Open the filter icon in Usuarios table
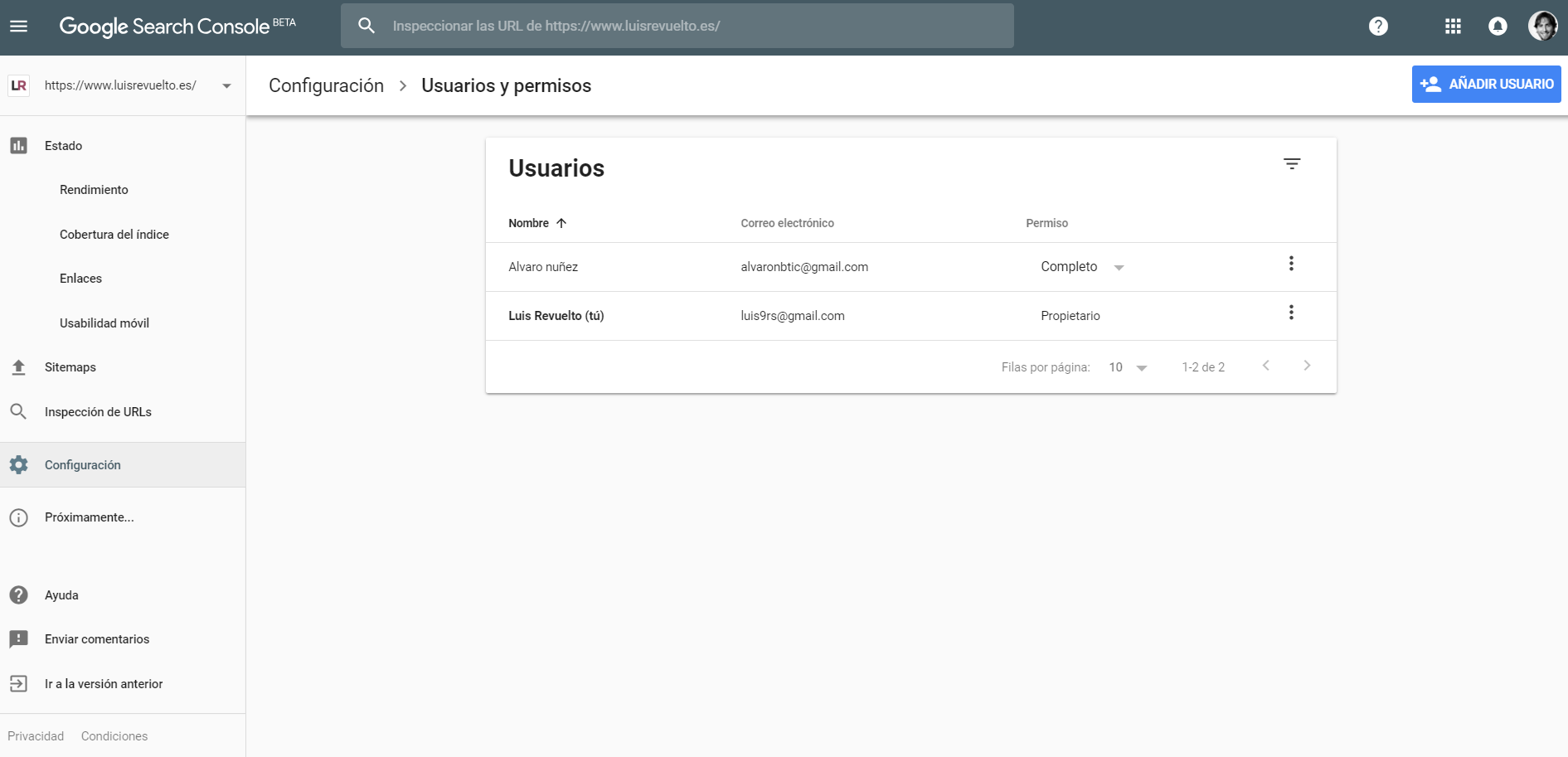Image resolution: width=1568 pixels, height=757 pixels. coord(1292,164)
